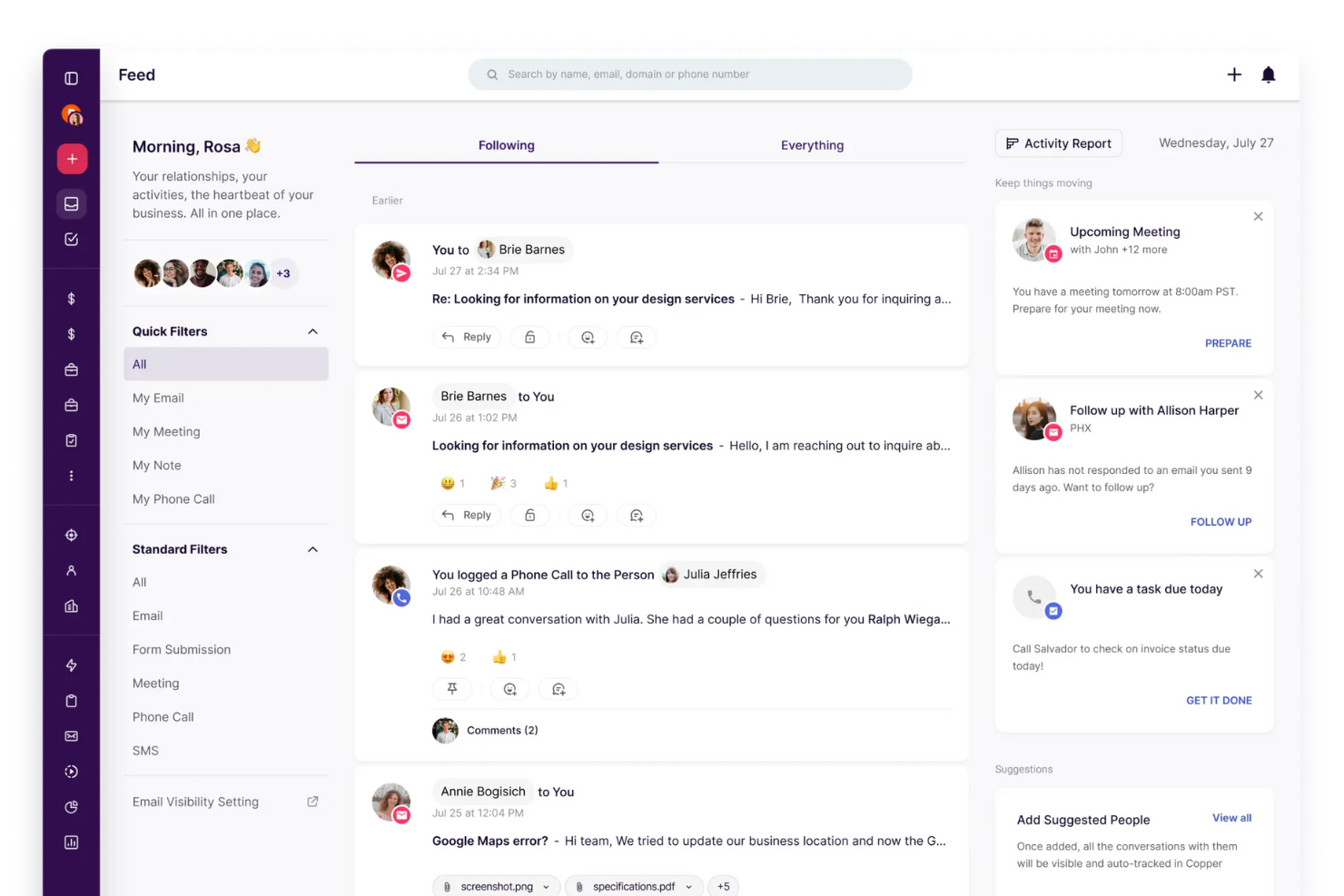This screenshot has width=1344, height=896.
Task: Toggle the party popper reaction
Action: click(x=499, y=482)
